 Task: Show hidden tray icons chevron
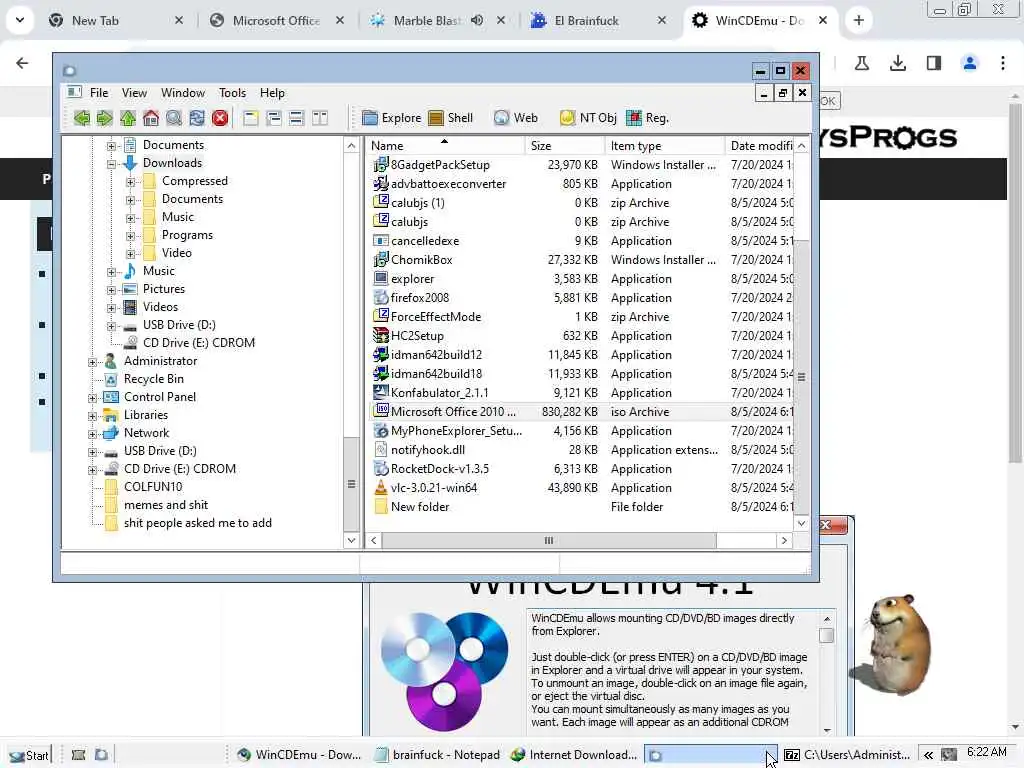pyautogui.click(x=928, y=755)
